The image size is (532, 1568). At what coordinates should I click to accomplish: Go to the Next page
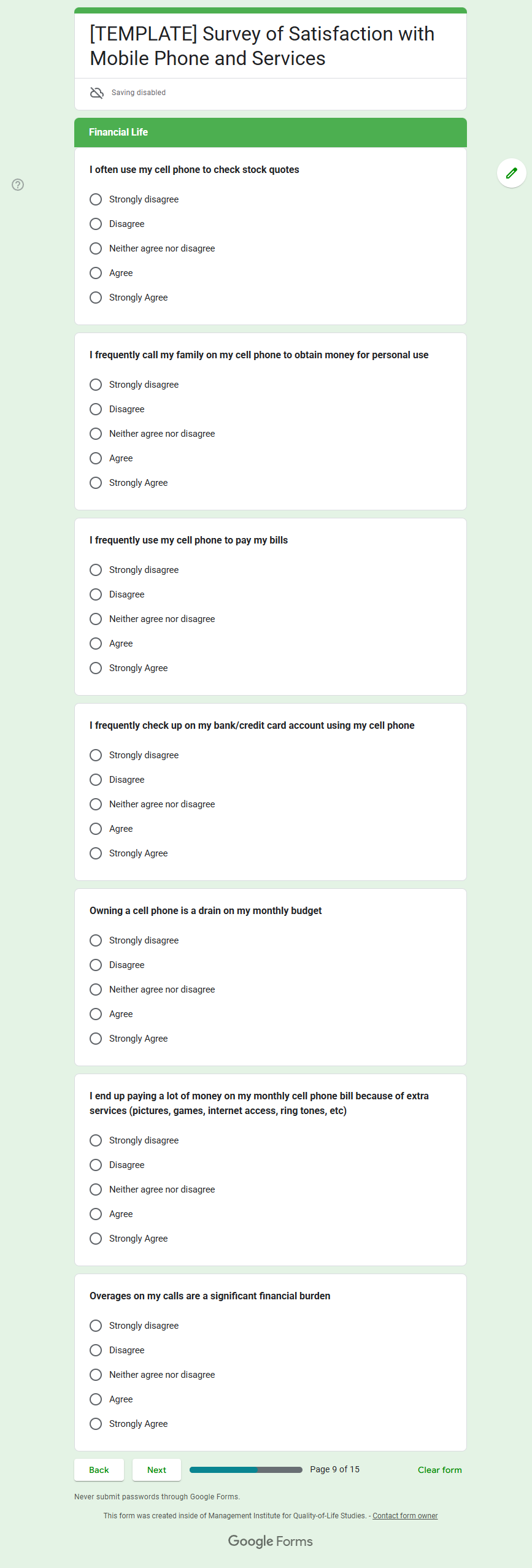tap(156, 1470)
